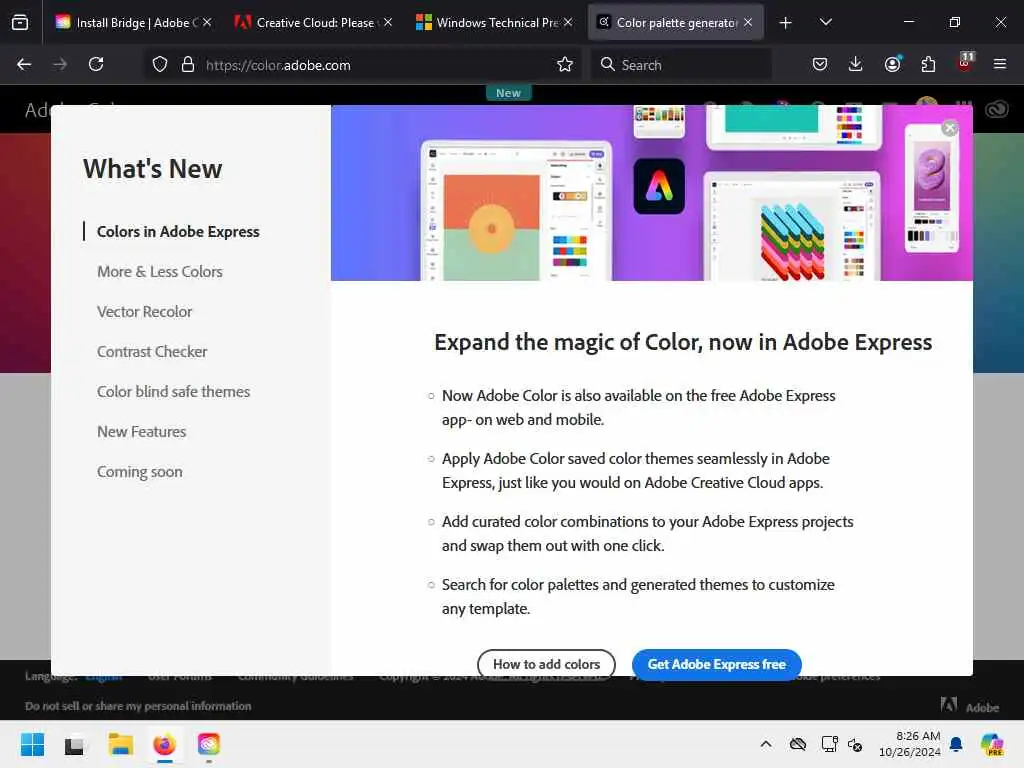Close the Color palette generator tab
This screenshot has height=768, width=1024.
tap(748, 22)
